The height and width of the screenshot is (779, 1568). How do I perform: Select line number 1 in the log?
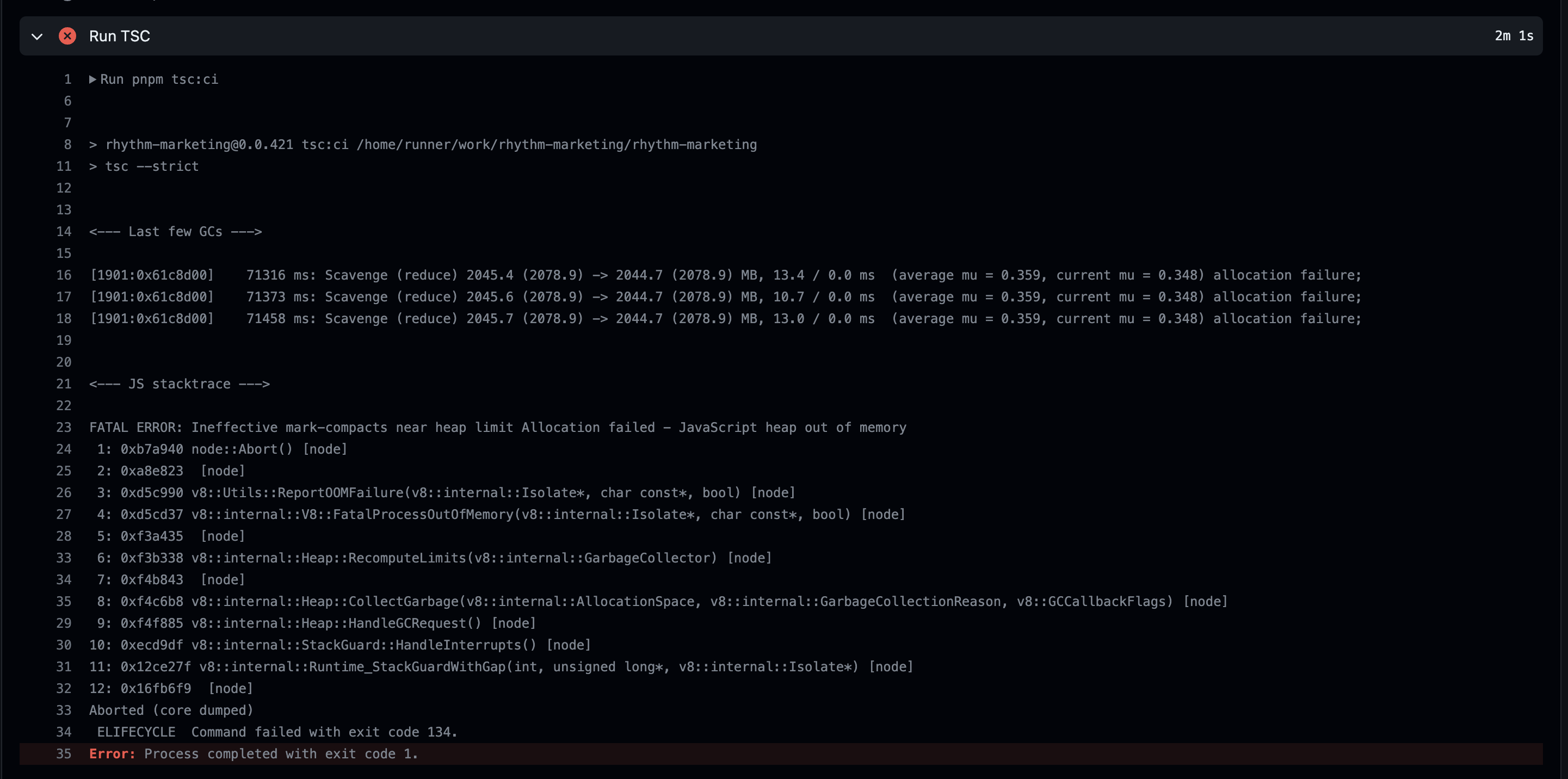click(67, 79)
